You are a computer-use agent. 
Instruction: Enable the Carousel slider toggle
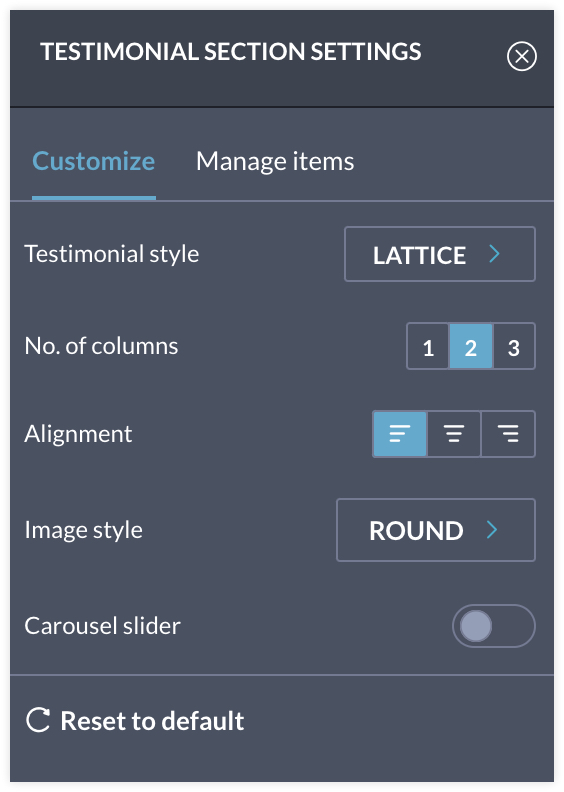point(494,626)
